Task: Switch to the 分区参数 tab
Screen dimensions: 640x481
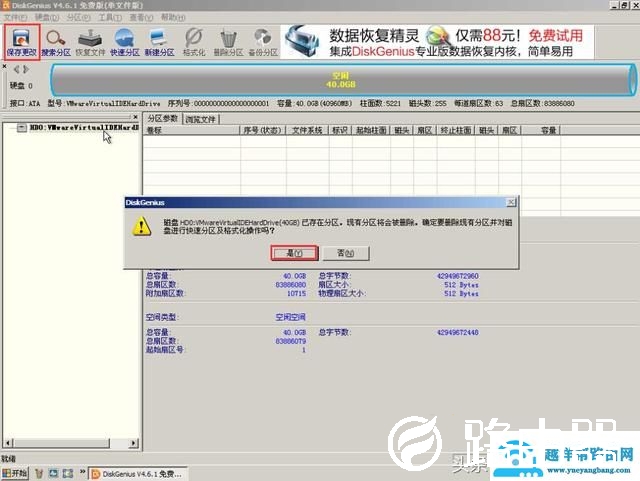Action: click(x=162, y=118)
